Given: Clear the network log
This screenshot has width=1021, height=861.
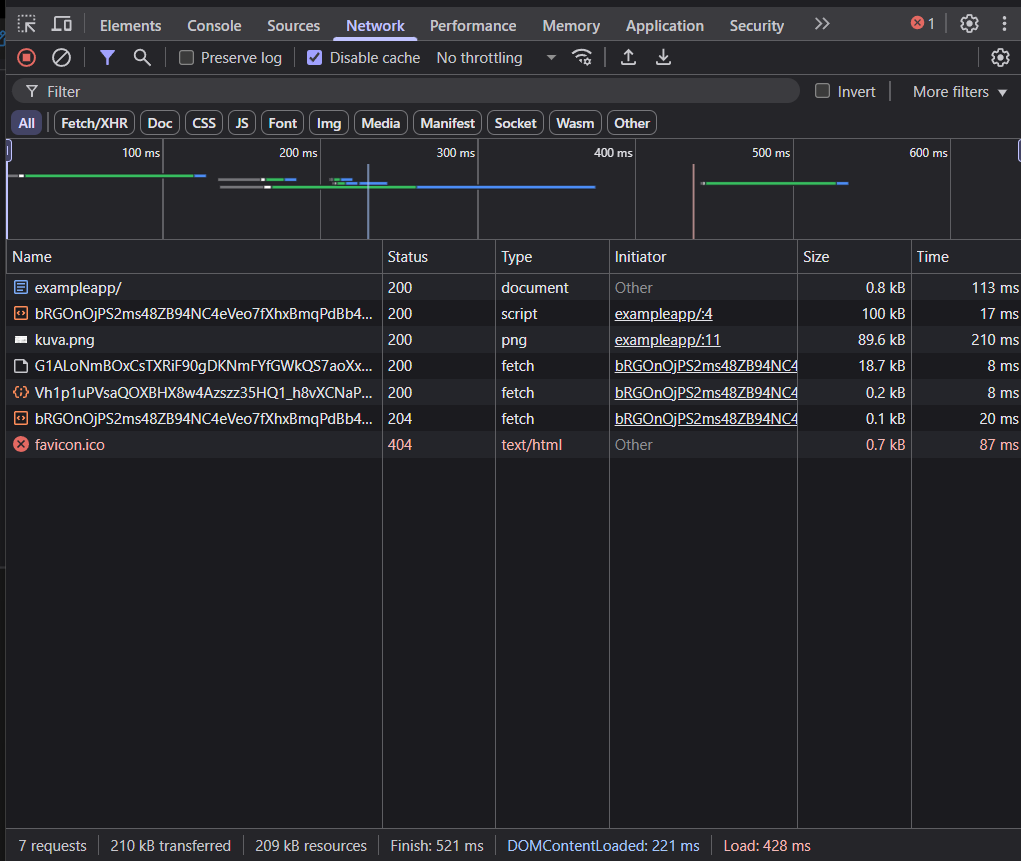Looking at the screenshot, I should 61,58.
